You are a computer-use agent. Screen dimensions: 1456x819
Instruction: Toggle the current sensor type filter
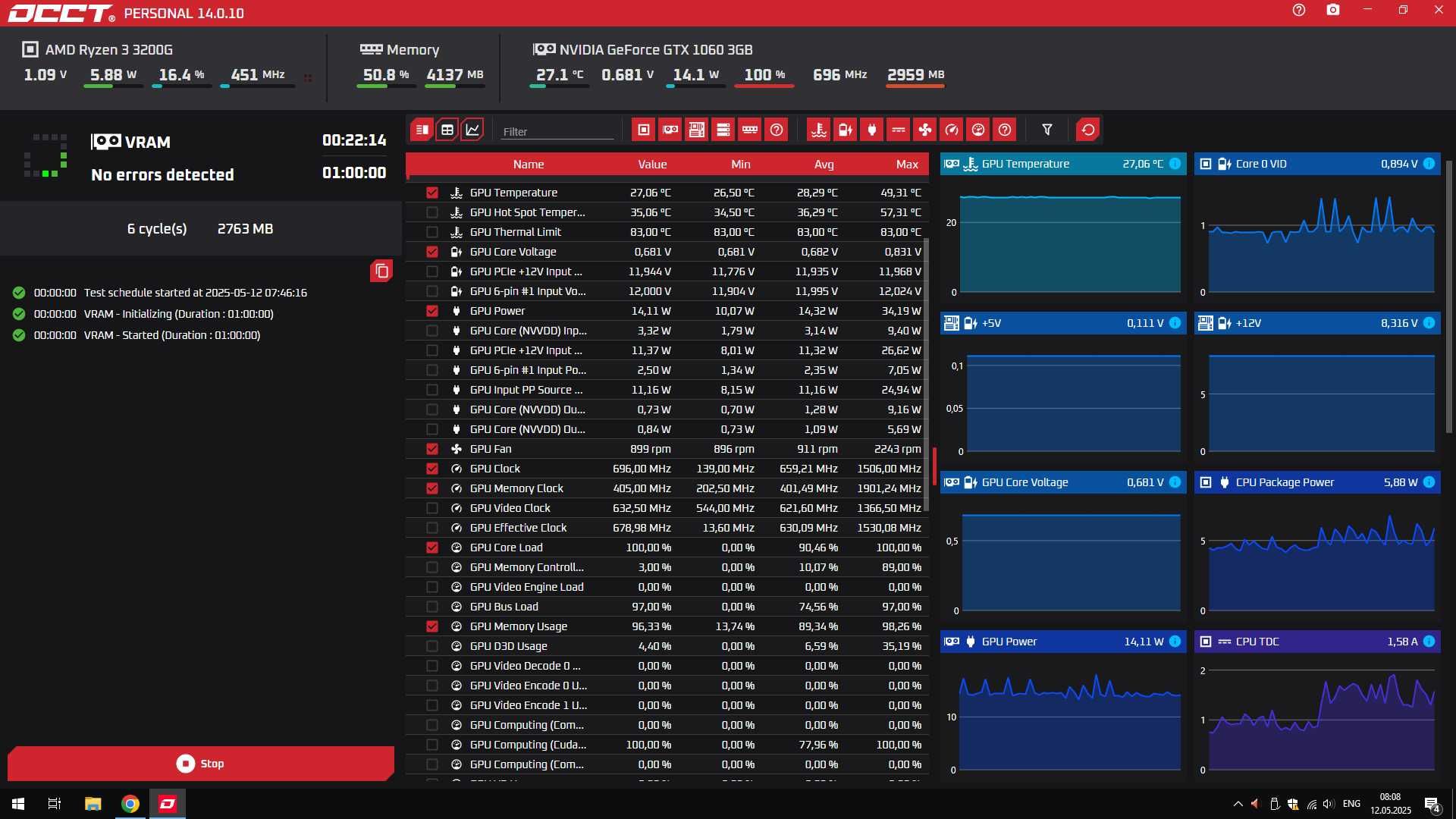[899, 130]
